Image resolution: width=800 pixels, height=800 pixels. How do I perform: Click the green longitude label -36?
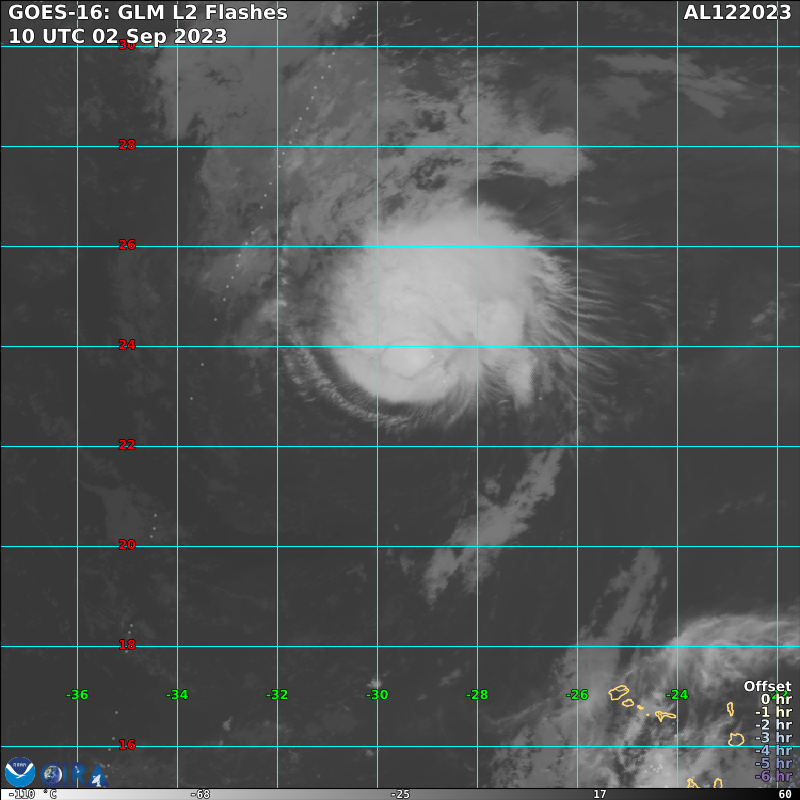[77, 694]
